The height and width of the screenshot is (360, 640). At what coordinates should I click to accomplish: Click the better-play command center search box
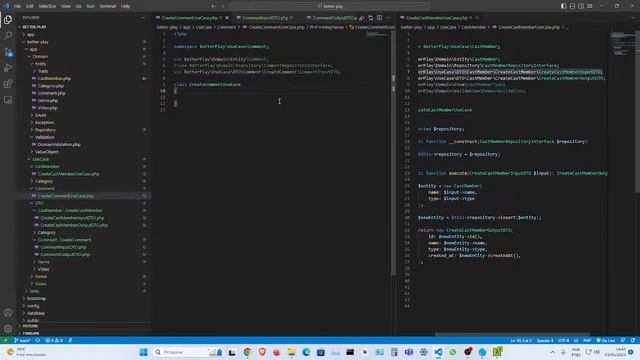point(330,6)
